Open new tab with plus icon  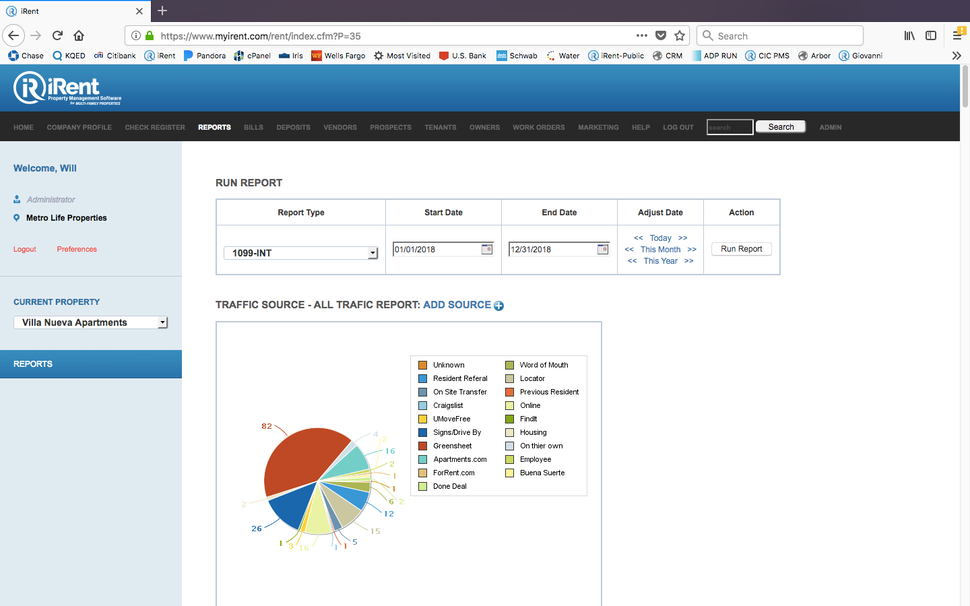(x=162, y=11)
